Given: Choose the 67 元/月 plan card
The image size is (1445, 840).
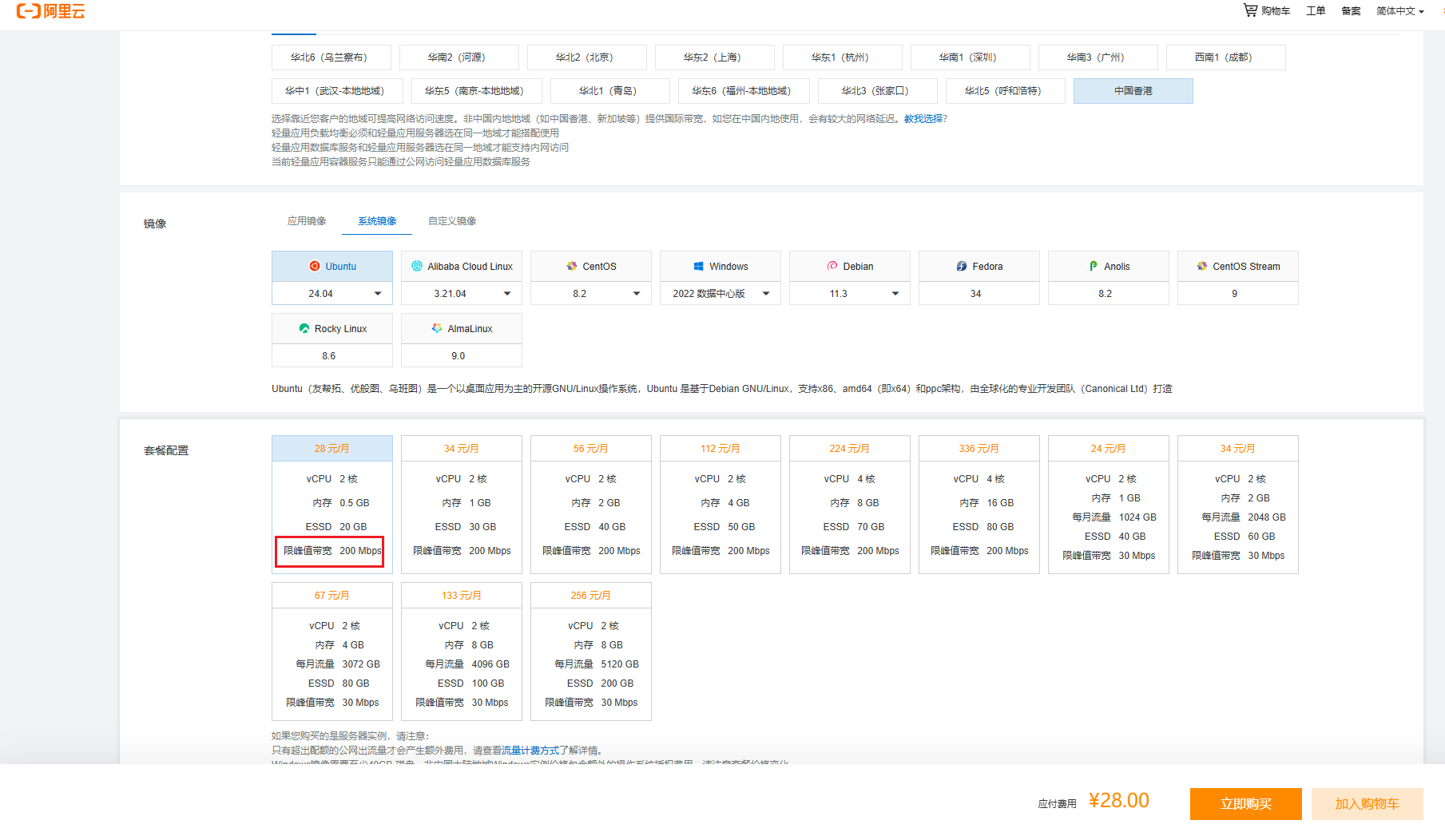Looking at the screenshot, I should click(x=332, y=652).
